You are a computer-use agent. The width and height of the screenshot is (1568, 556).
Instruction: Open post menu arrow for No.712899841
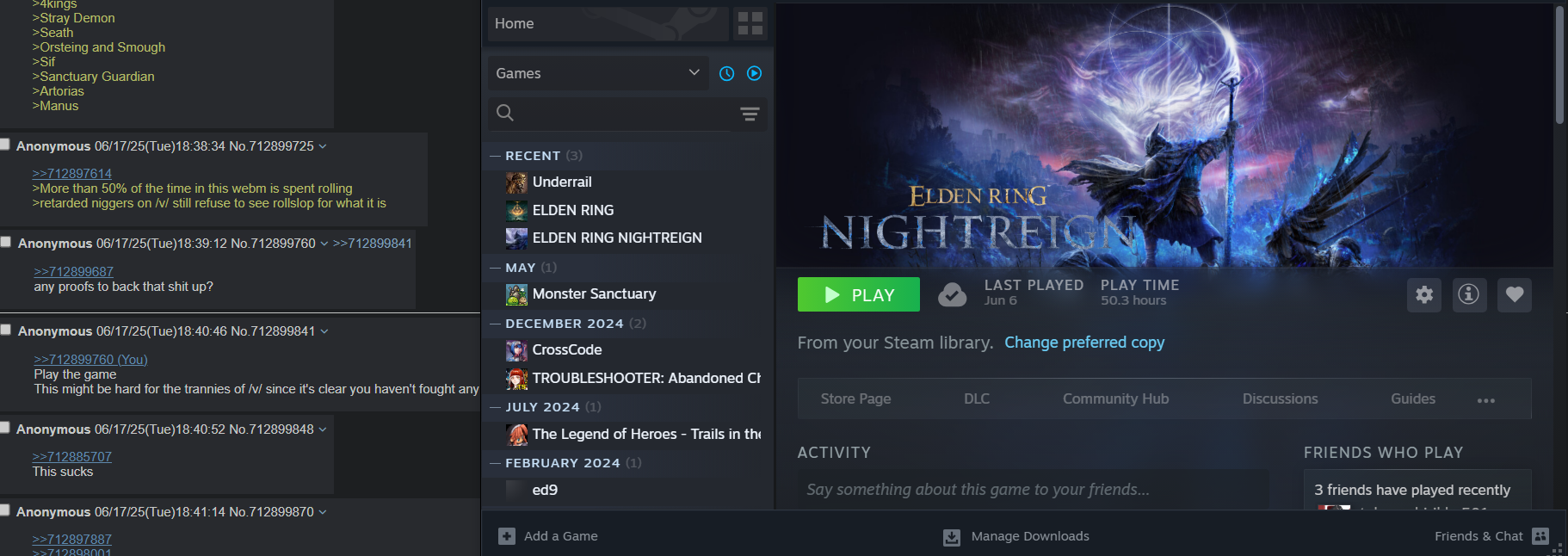[324, 331]
